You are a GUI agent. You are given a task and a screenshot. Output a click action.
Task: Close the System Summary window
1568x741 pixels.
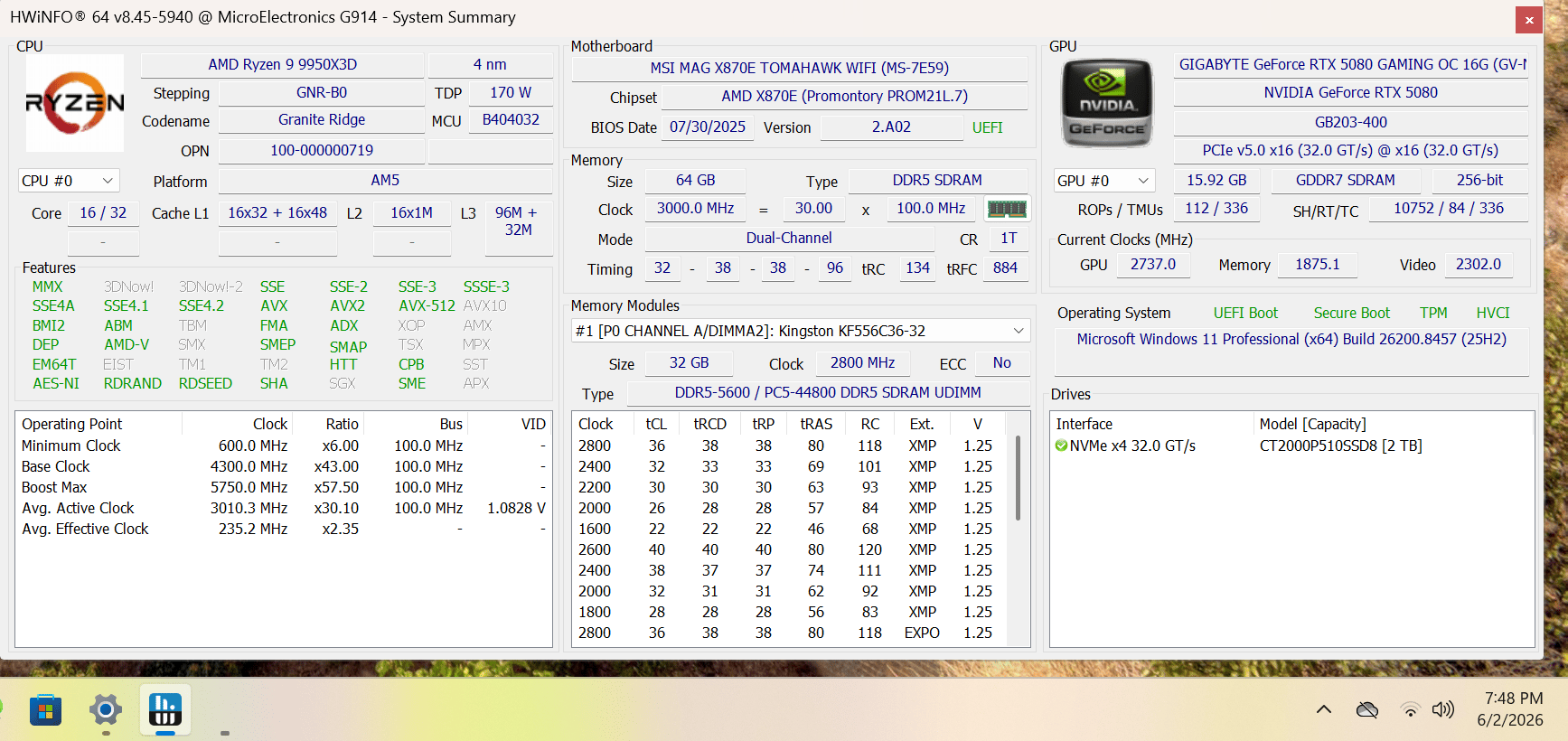1529,20
